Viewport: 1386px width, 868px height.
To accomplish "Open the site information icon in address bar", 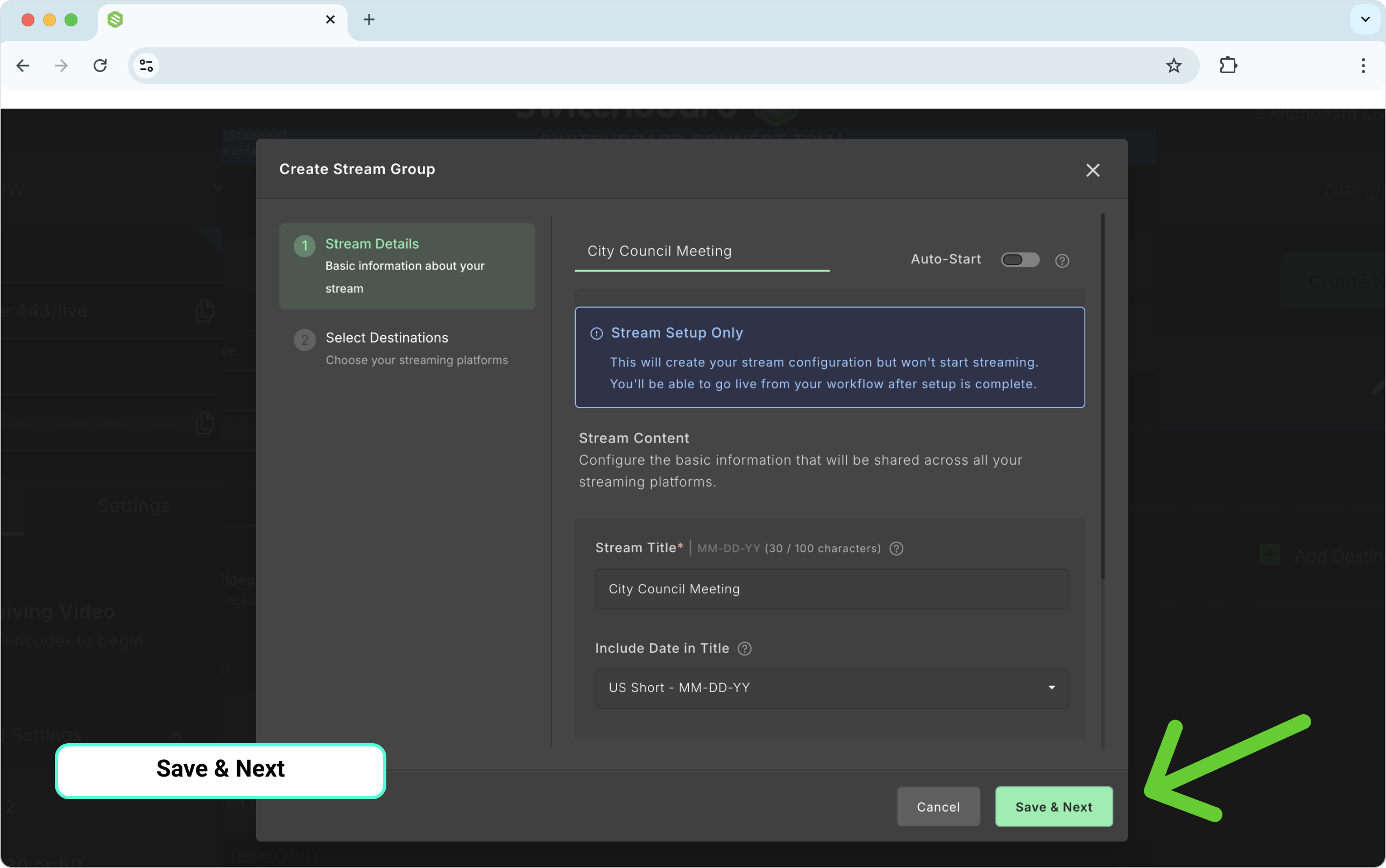I will point(146,66).
